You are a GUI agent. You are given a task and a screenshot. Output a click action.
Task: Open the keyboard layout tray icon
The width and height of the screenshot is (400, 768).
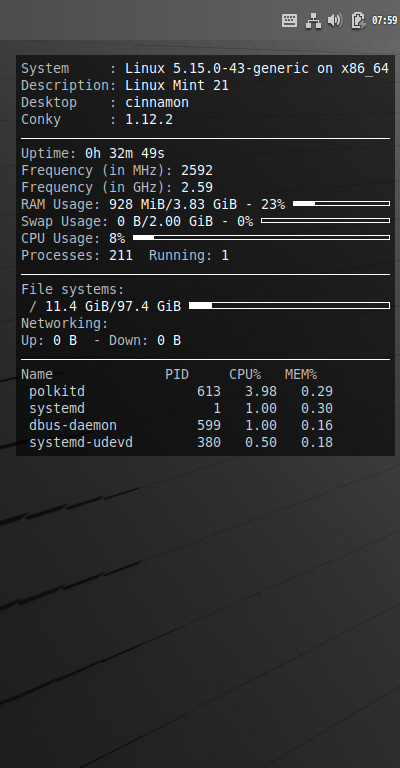point(289,20)
